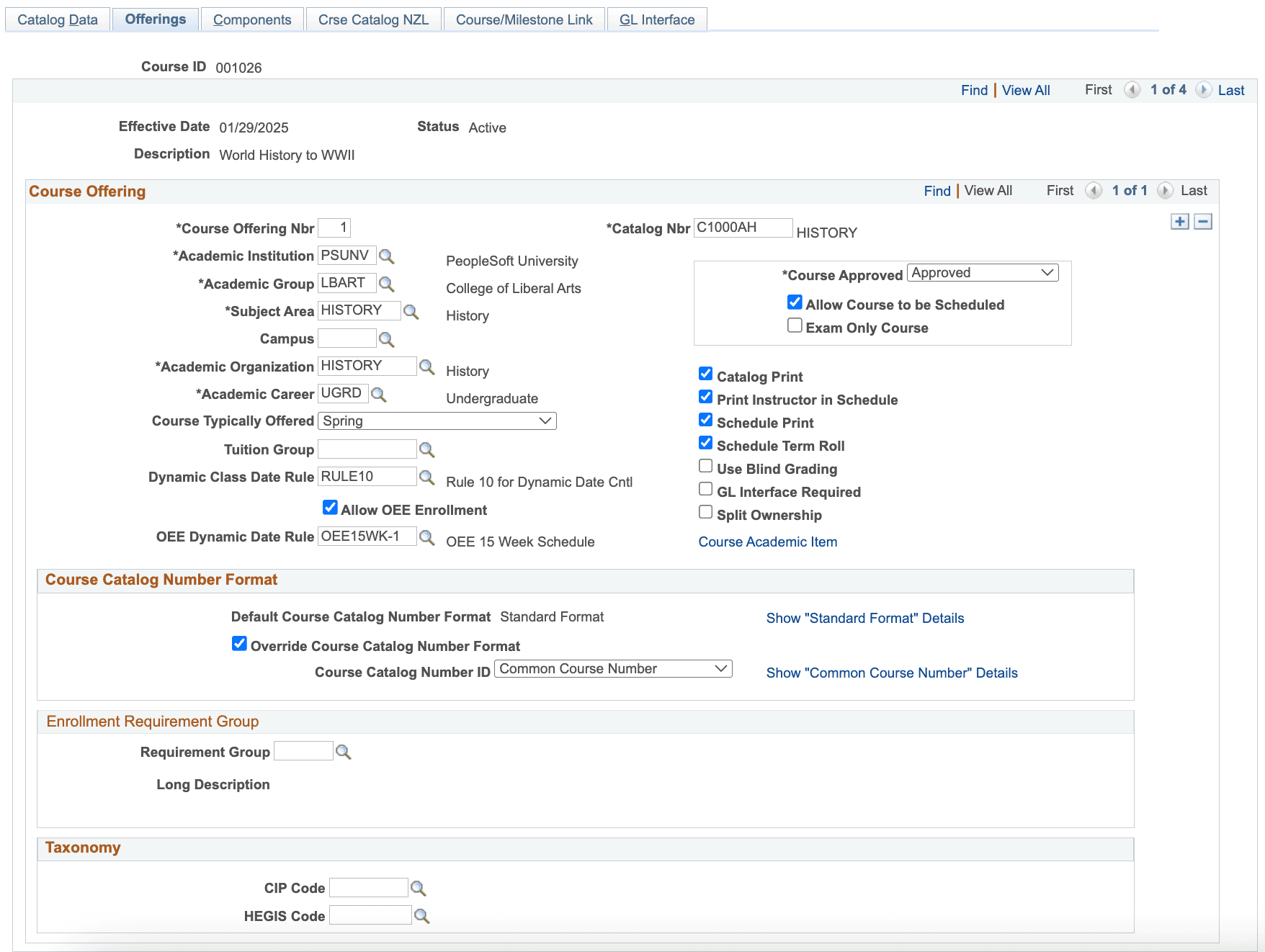1265x952 pixels.
Task: Open Course Catalog Number ID dropdown
Action: click(613, 669)
